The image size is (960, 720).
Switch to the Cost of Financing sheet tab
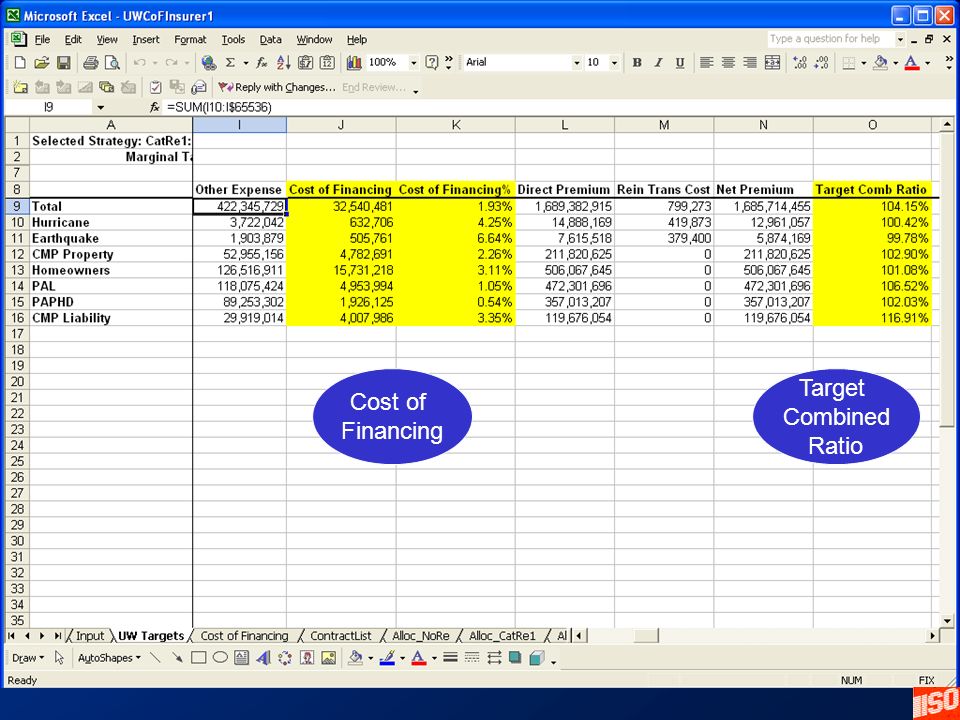point(244,636)
